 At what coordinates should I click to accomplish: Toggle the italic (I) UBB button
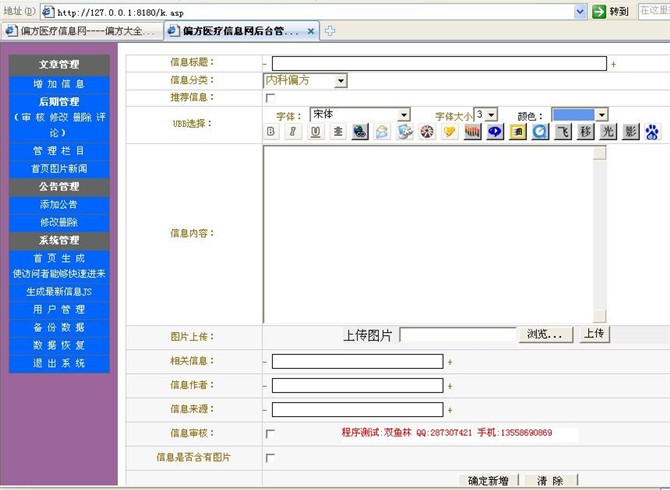pos(293,132)
